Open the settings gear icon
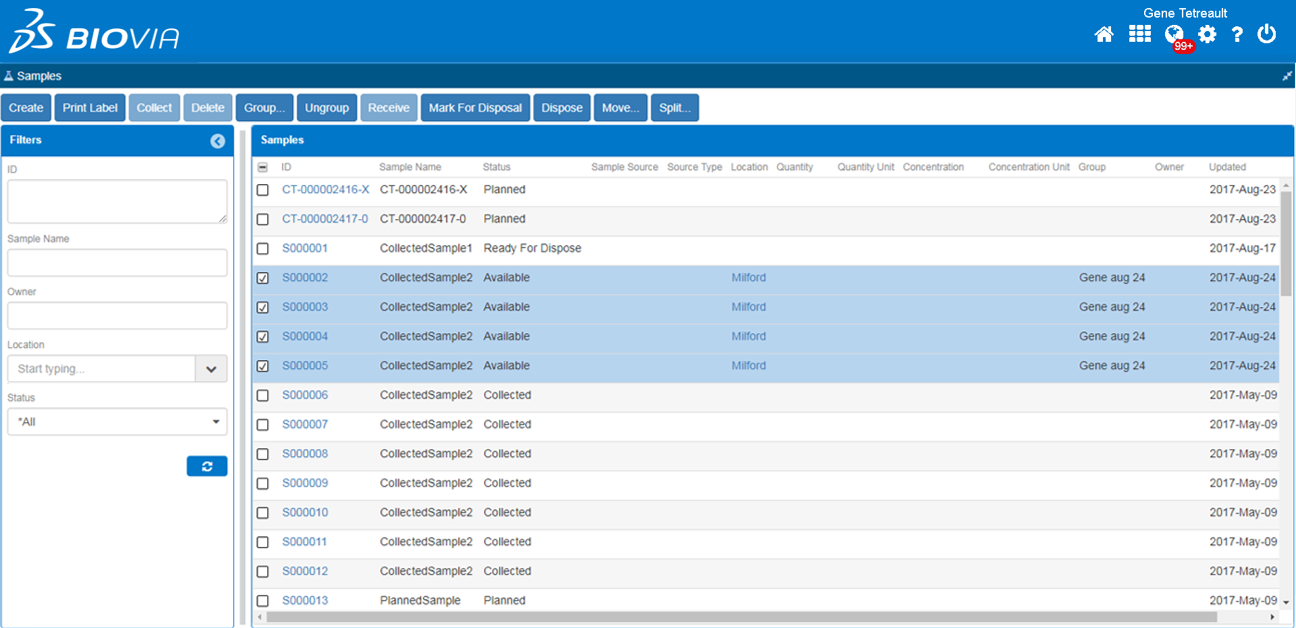 [x=1207, y=35]
